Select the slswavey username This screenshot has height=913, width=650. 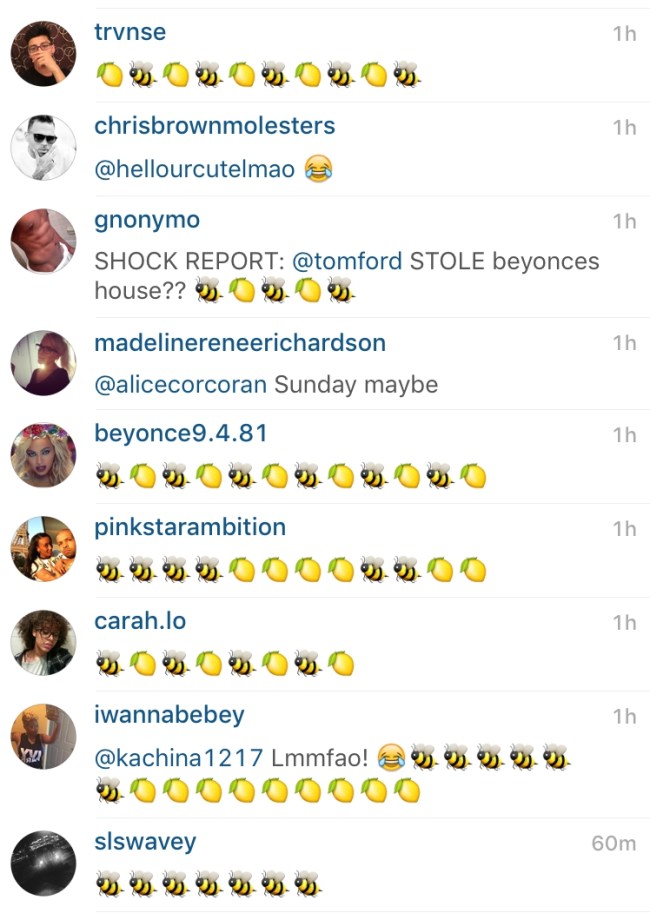pos(145,843)
